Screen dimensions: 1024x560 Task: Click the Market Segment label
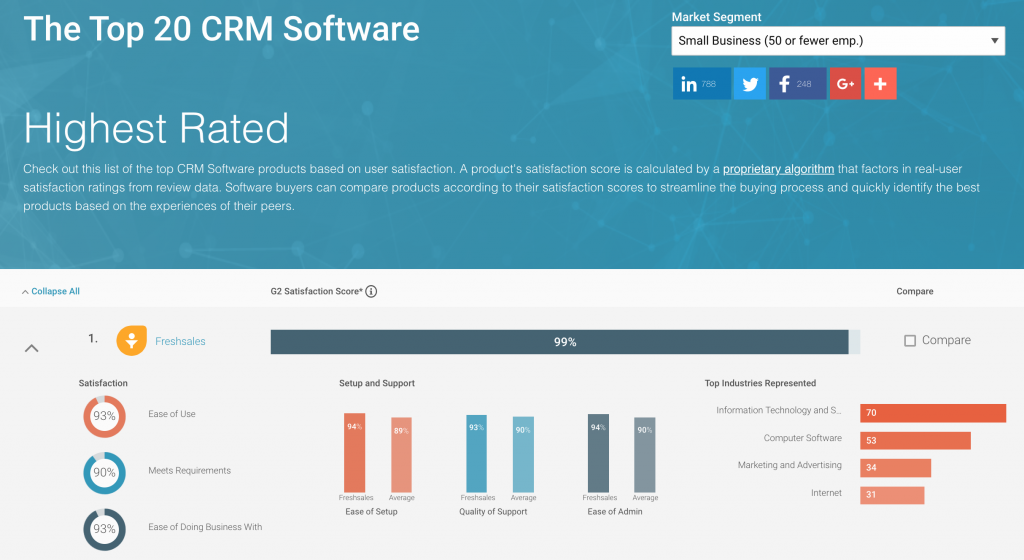point(716,17)
